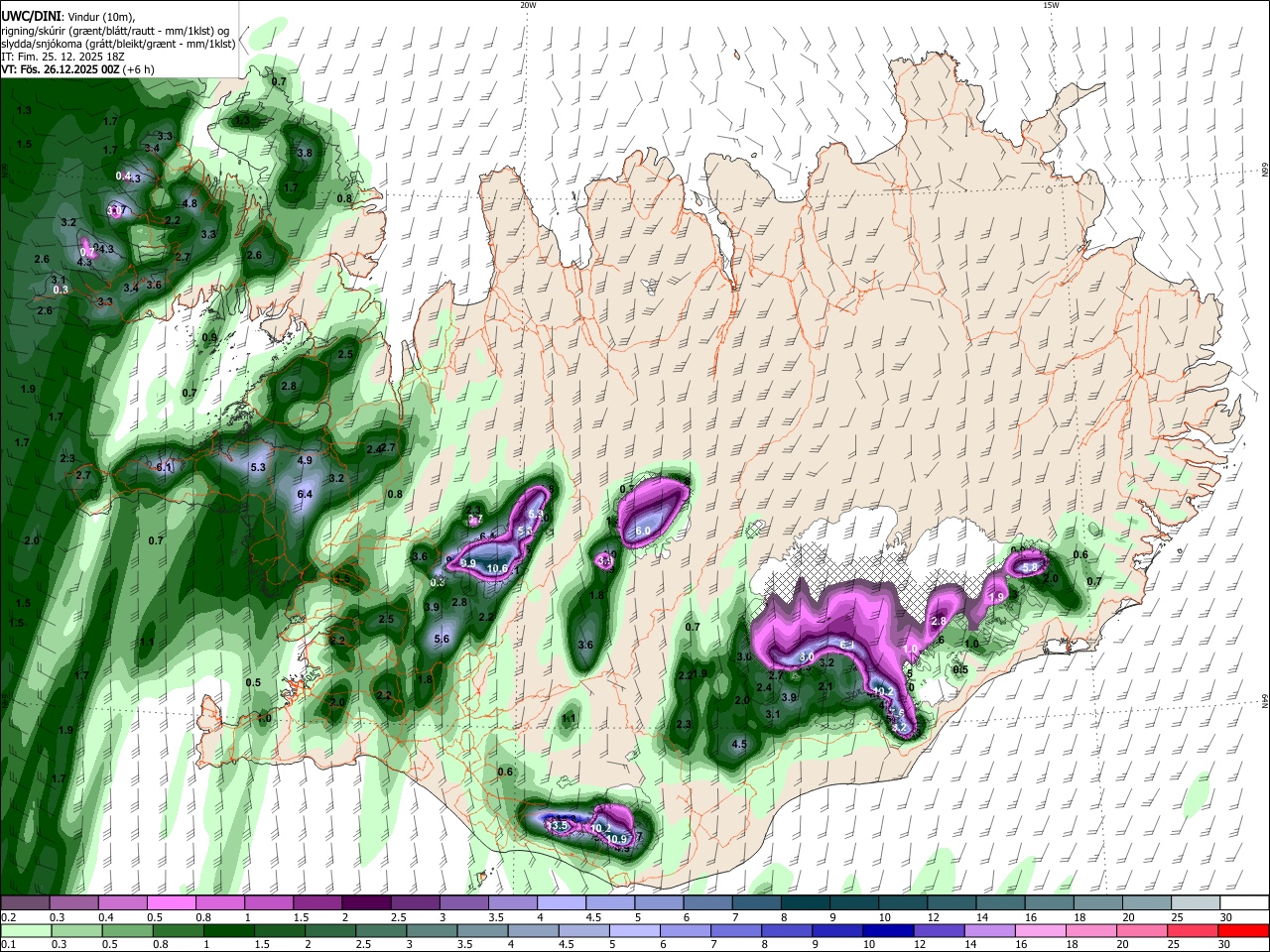Click the 20W longitude label at the top

pyautogui.click(x=528, y=5)
